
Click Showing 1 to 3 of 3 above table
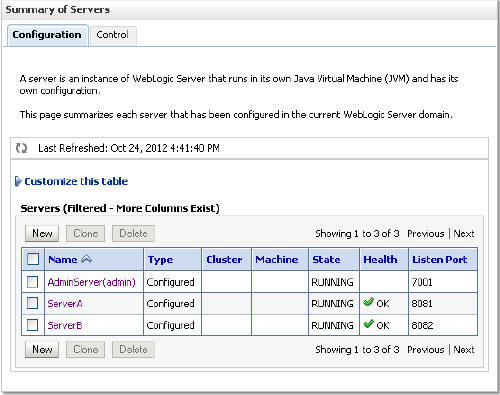(357, 234)
